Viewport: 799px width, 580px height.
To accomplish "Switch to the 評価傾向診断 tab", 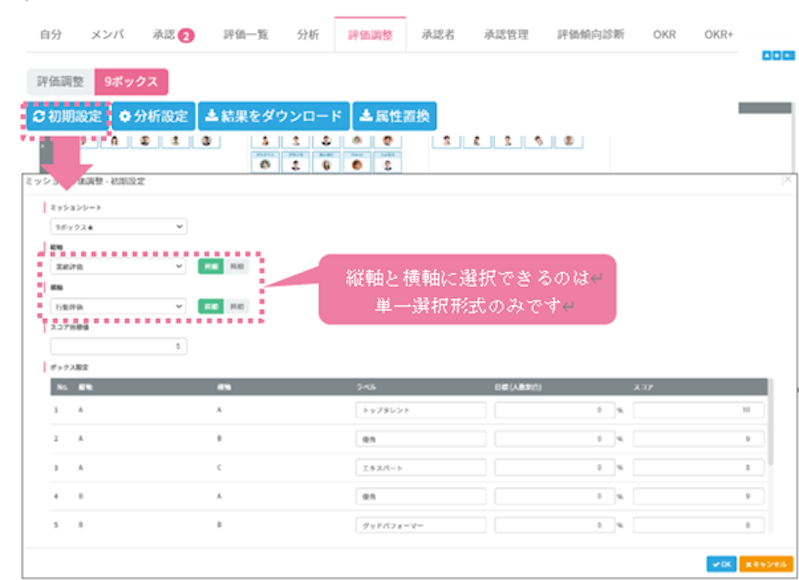I will (x=590, y=34).
